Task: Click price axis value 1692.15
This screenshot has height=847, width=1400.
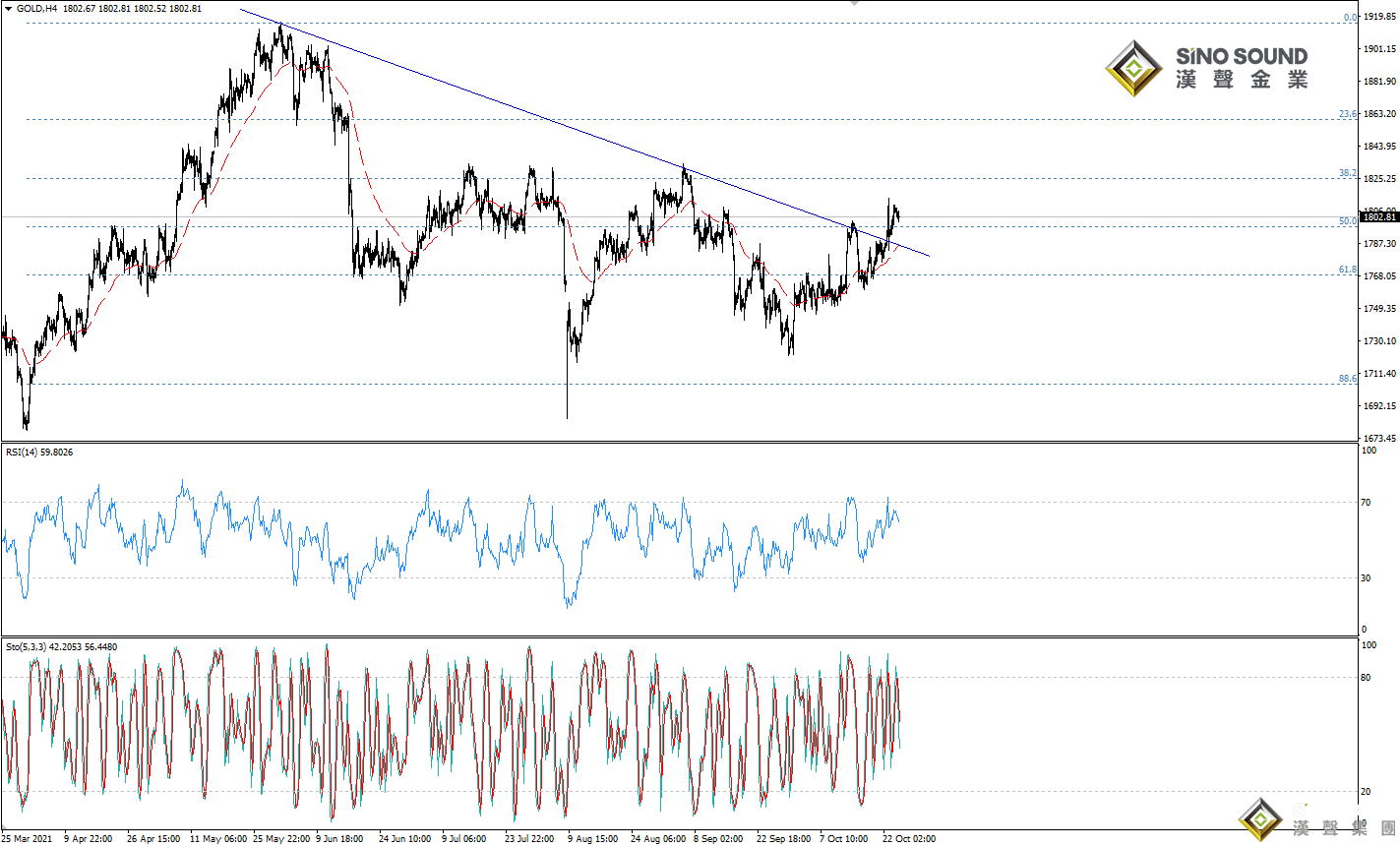Action: (x=1379, y=406)
